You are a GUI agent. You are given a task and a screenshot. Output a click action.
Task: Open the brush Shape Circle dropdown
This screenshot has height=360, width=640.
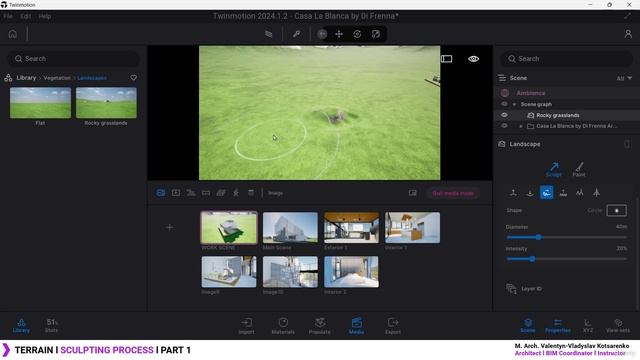pos(616,210)
